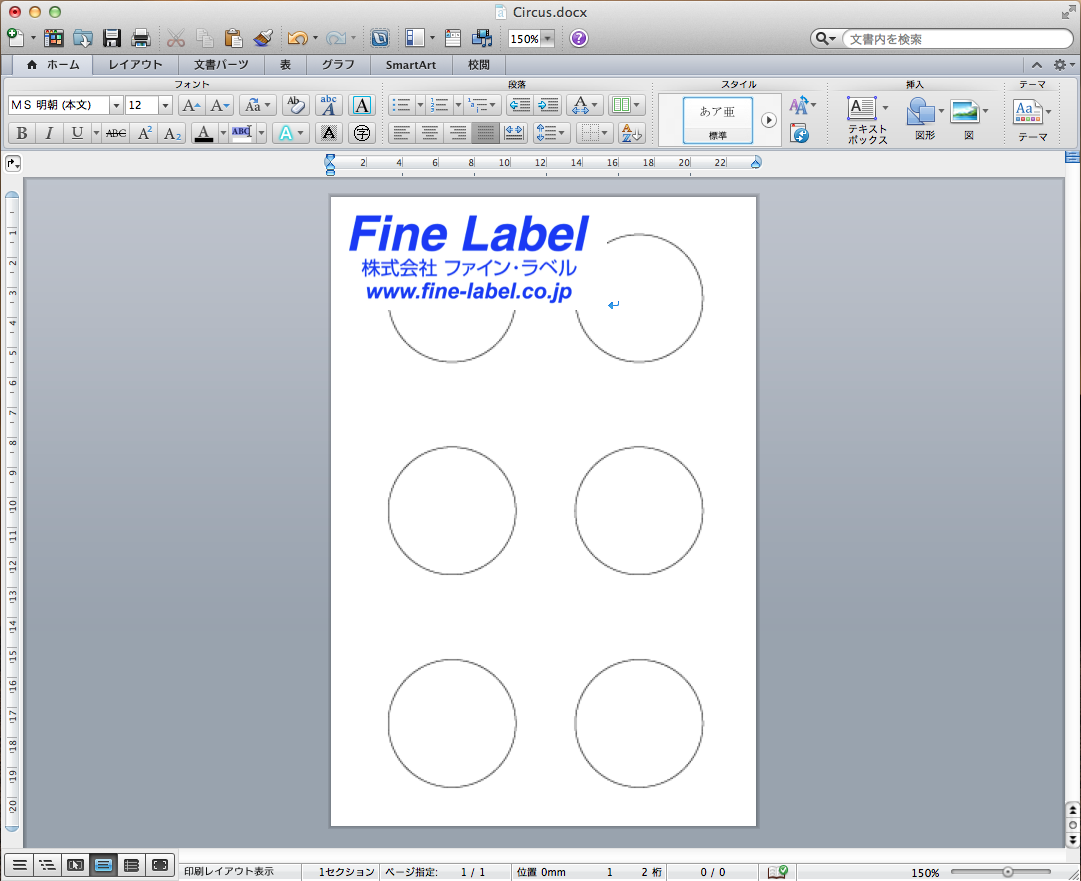The image size is (1081, 881).
Task: Toggle Superscript formatting
Action: pos(144,133)
